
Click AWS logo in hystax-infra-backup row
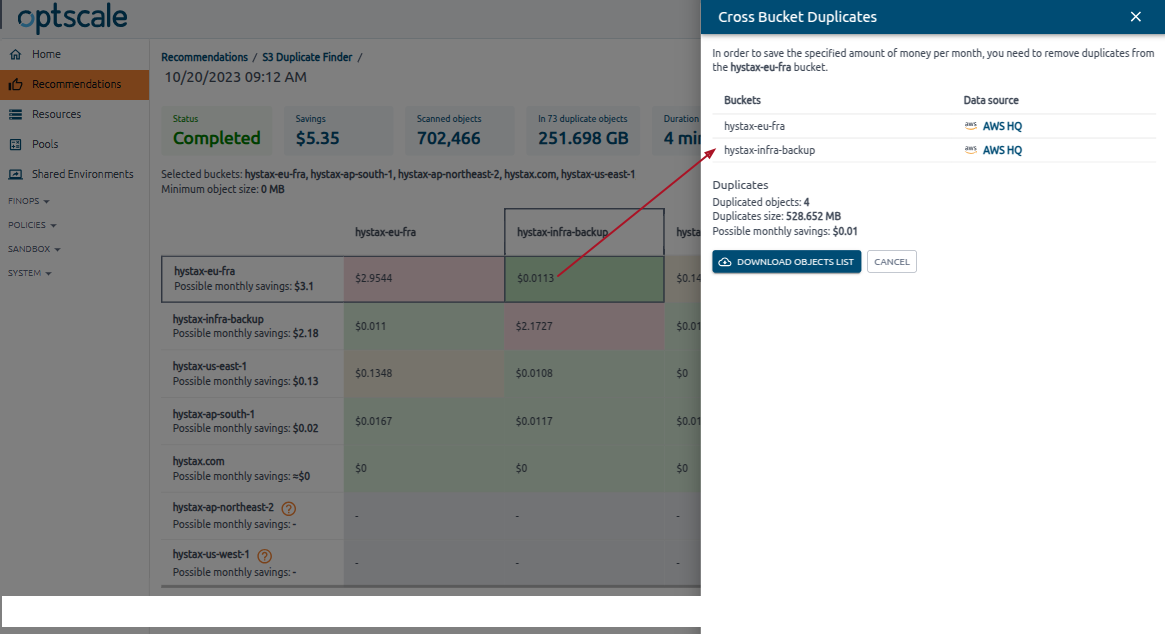(x=970, y=149)
